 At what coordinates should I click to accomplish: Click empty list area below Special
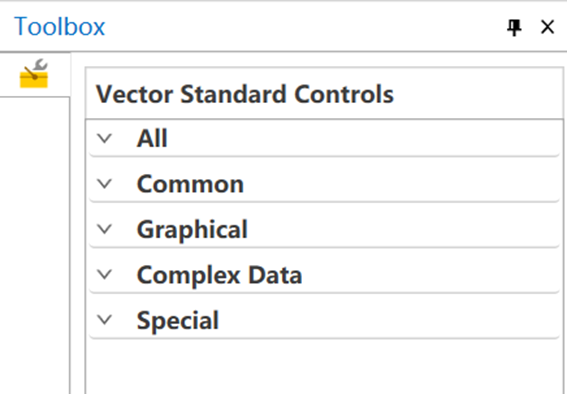[x=324, y=367]
